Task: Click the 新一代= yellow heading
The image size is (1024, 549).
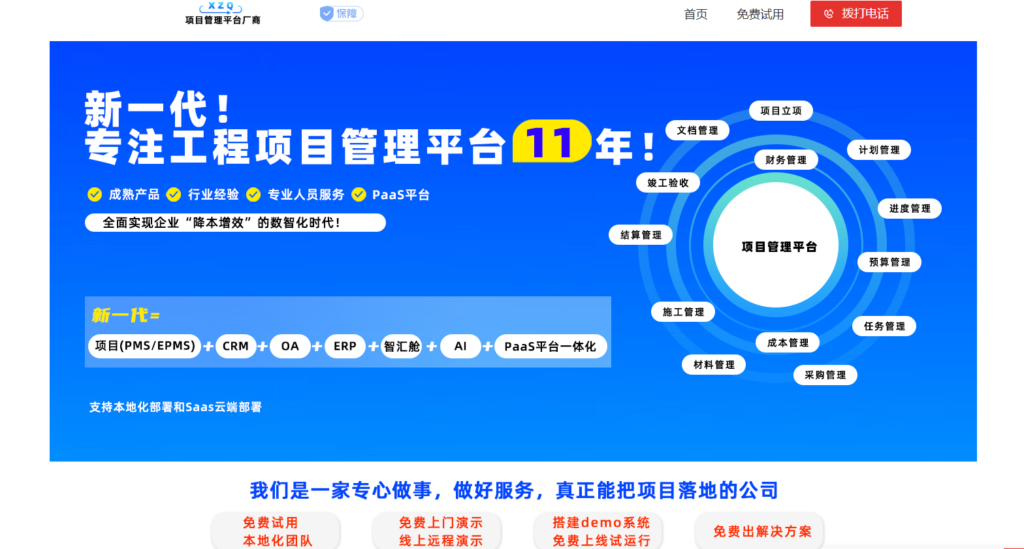Action: [125, 315]
